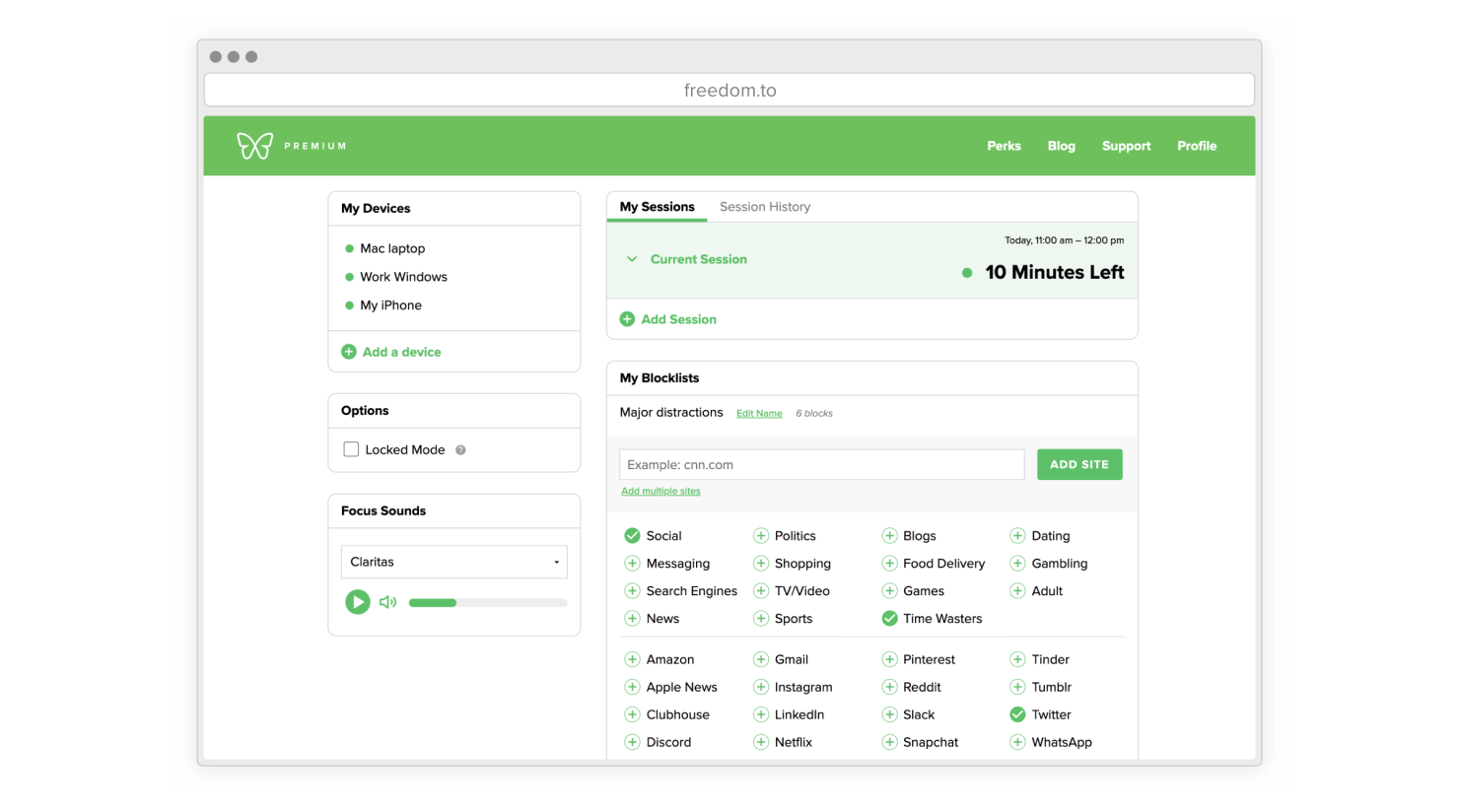Click the Edit Name link
This screenshot has height=812, width=1459.
(759, 414)
